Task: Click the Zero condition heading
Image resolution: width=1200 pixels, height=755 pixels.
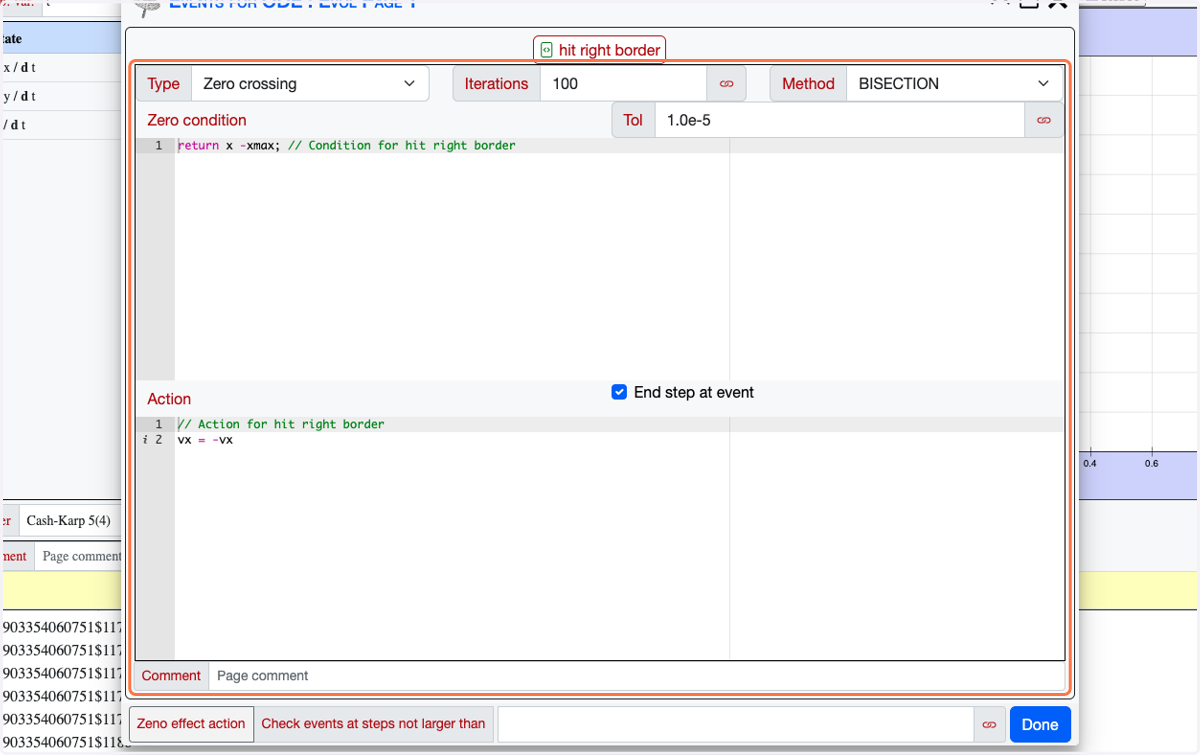Action: click(197, 120)
